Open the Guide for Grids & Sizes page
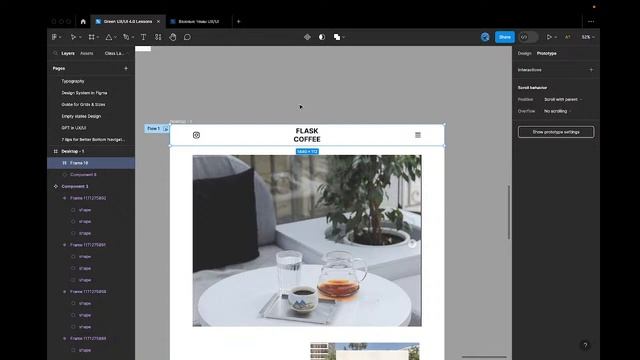 [83, 104]
